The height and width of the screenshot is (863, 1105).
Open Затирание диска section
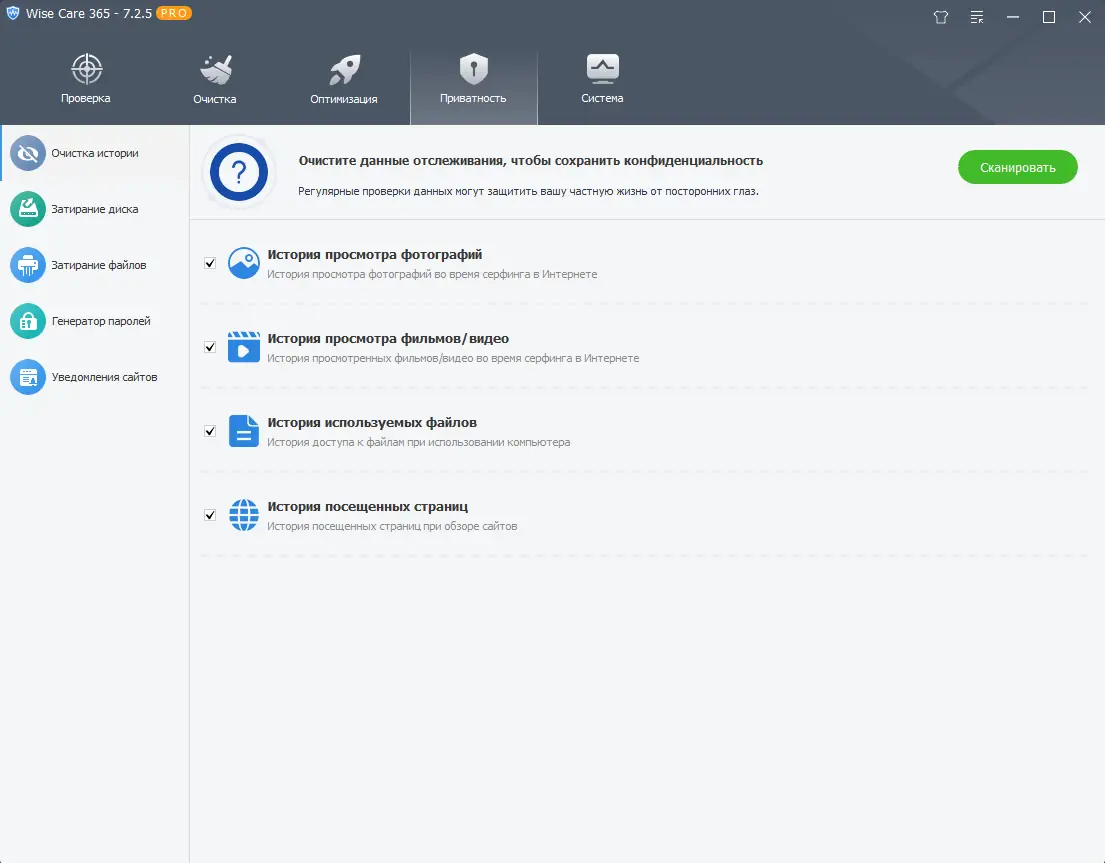tap(94, 209)
